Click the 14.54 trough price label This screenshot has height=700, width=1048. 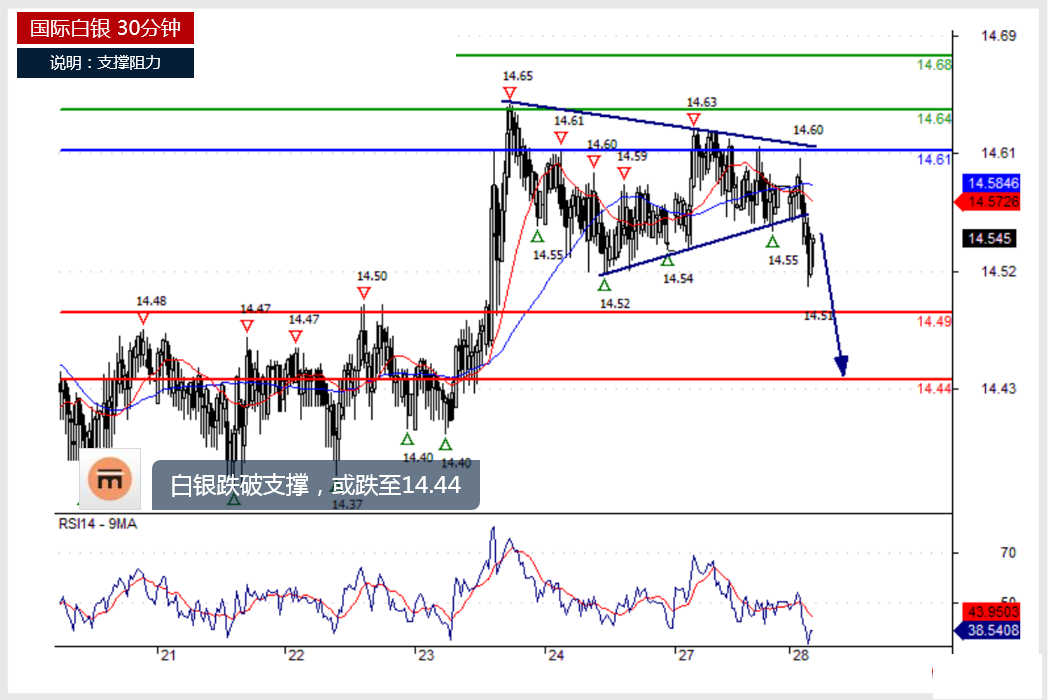(x=678, y=279)
